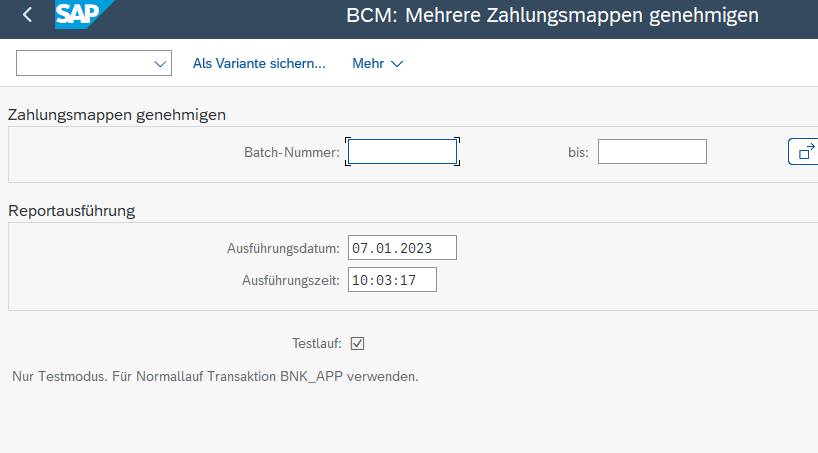Click the Ausführungsdatum label
The image size is (818, 453).
pos(284,248)
